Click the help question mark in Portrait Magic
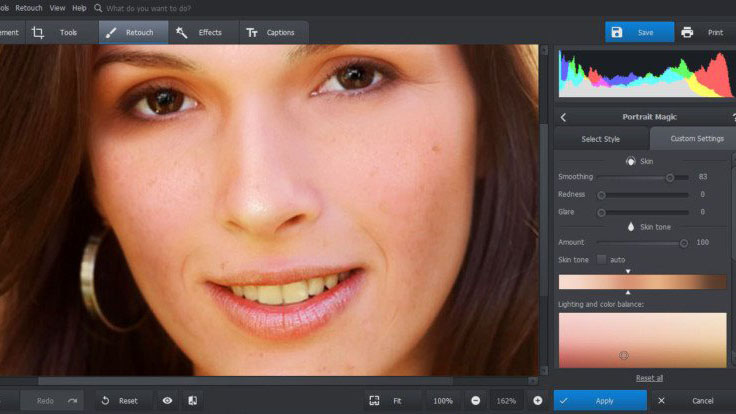 733,116
